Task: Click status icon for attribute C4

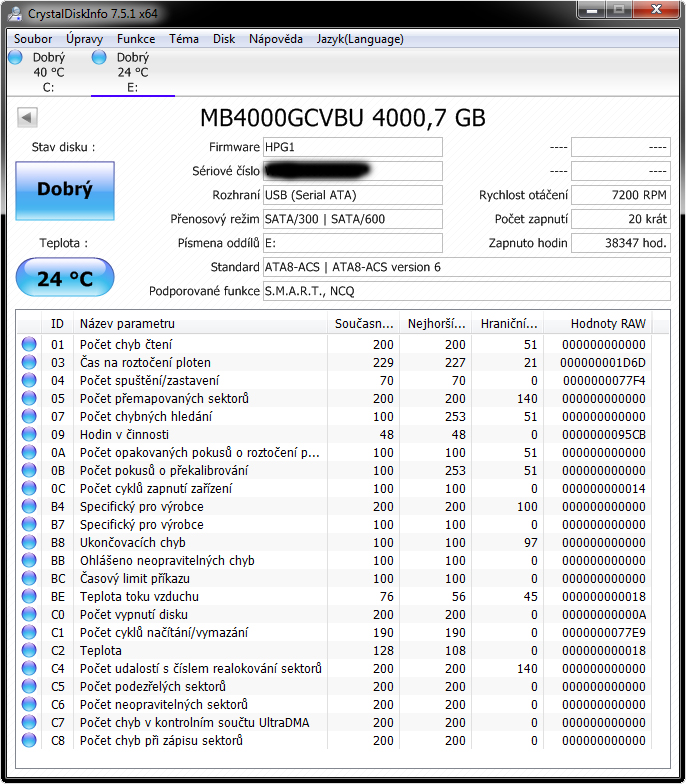Action: tap(29, 668)
